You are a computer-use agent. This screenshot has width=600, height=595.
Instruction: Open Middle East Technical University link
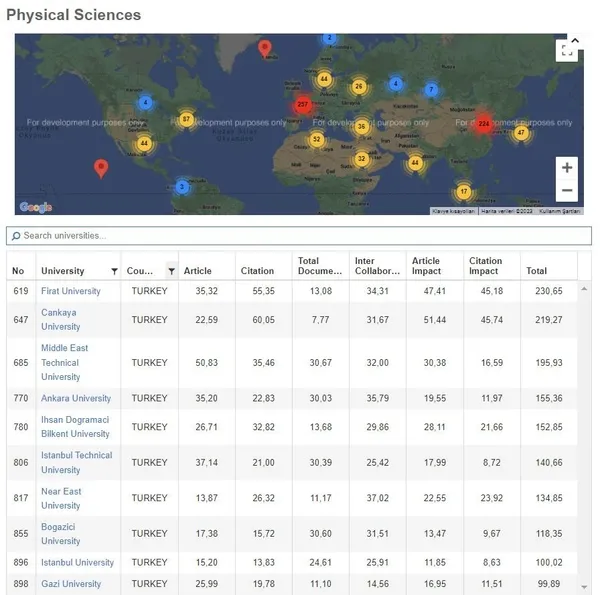click(64, 362)
